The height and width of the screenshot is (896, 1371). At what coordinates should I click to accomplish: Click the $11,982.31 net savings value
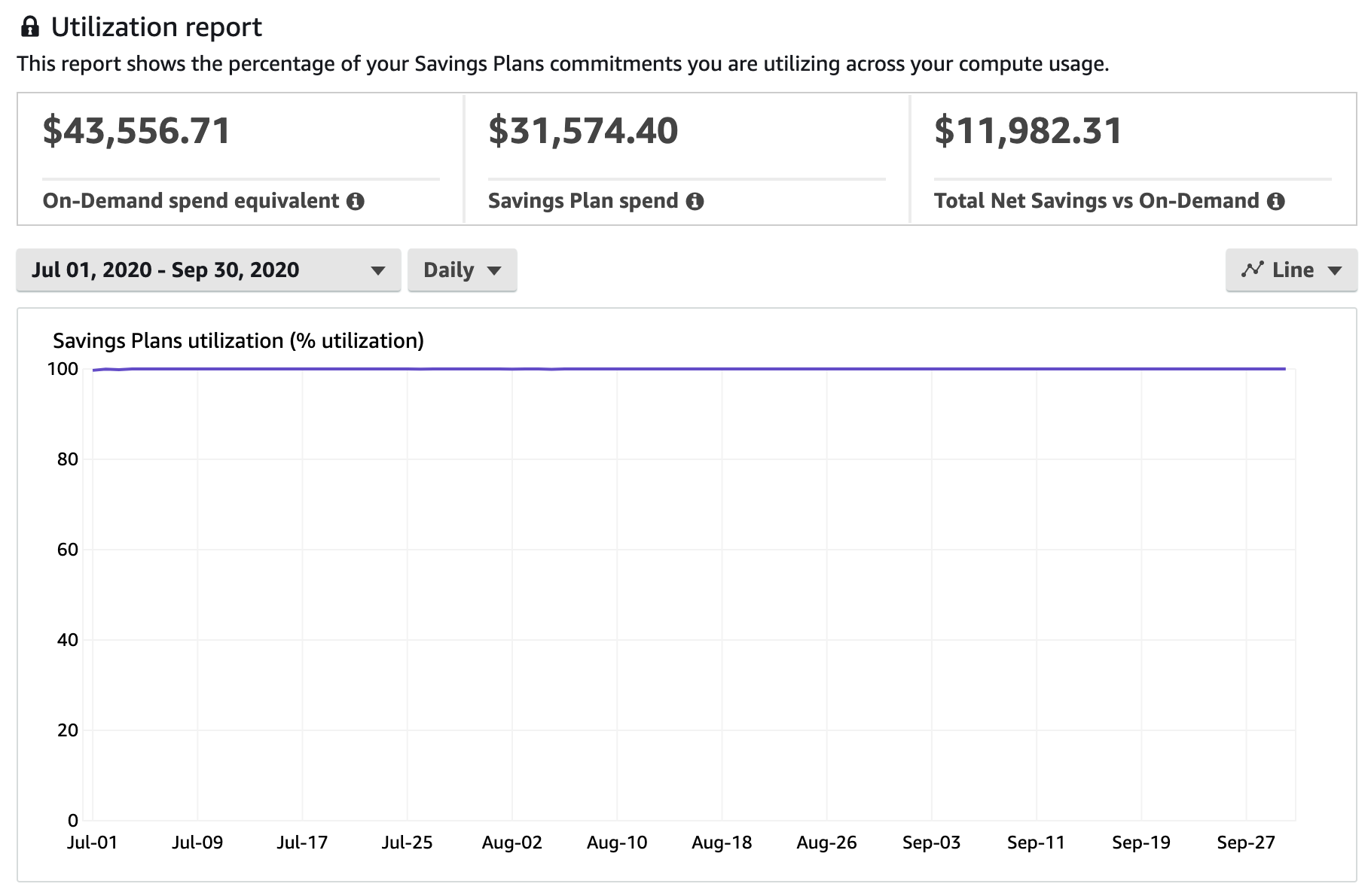1028,131
